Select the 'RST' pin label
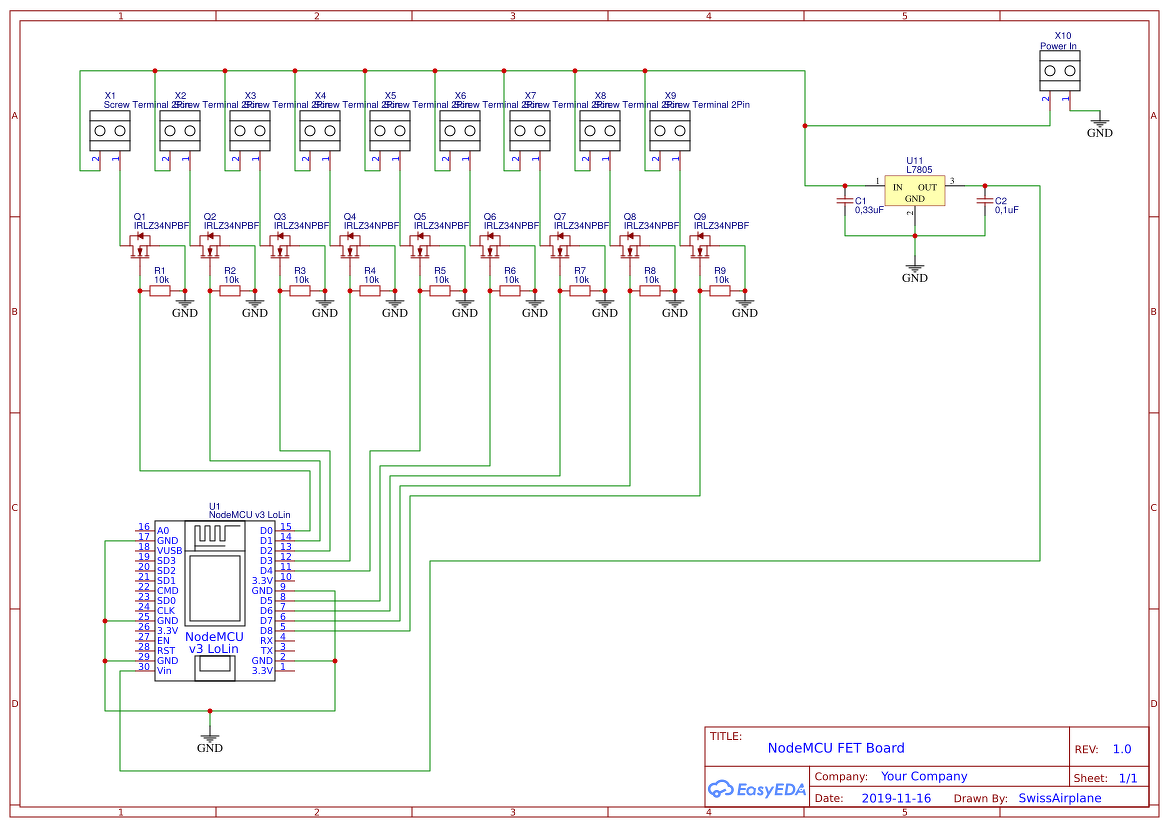Image resolution: width=1169 pixels, height=827 pixels. [x=166, y=651]
